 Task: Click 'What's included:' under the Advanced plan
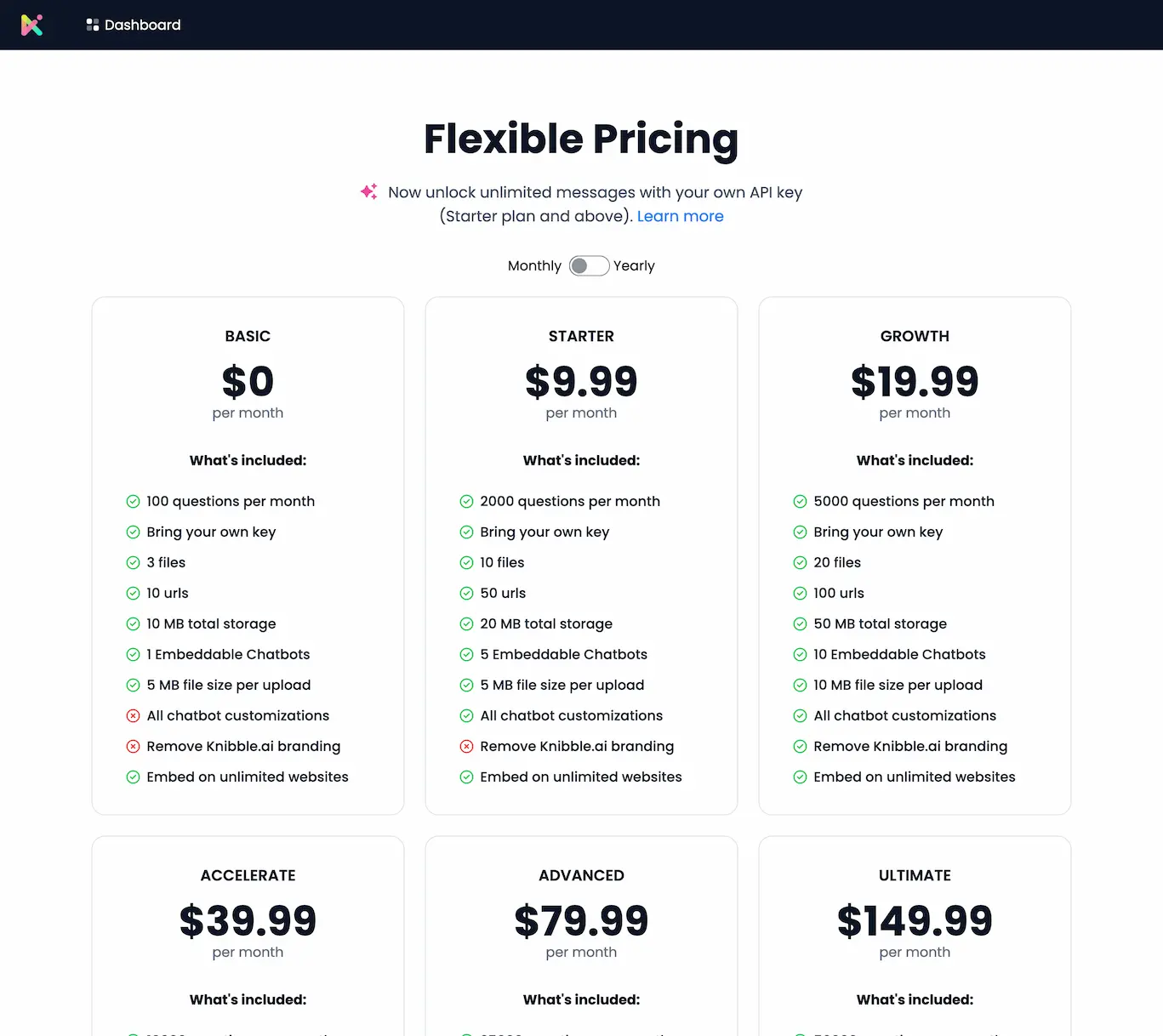point(581,999)
